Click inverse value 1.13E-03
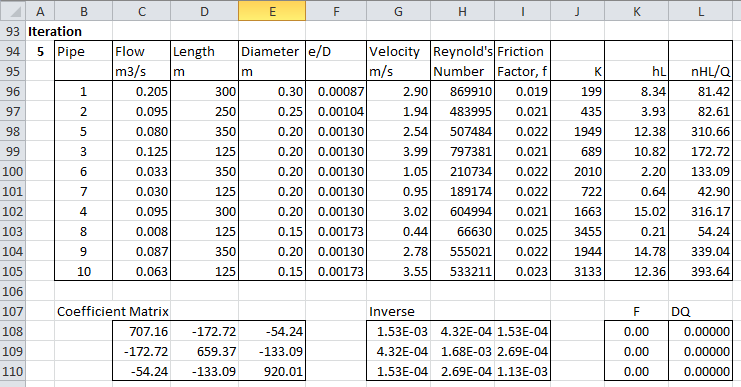The width and height of the screenshot is (741, 387). pyautogui.click(x=523, y=371)
